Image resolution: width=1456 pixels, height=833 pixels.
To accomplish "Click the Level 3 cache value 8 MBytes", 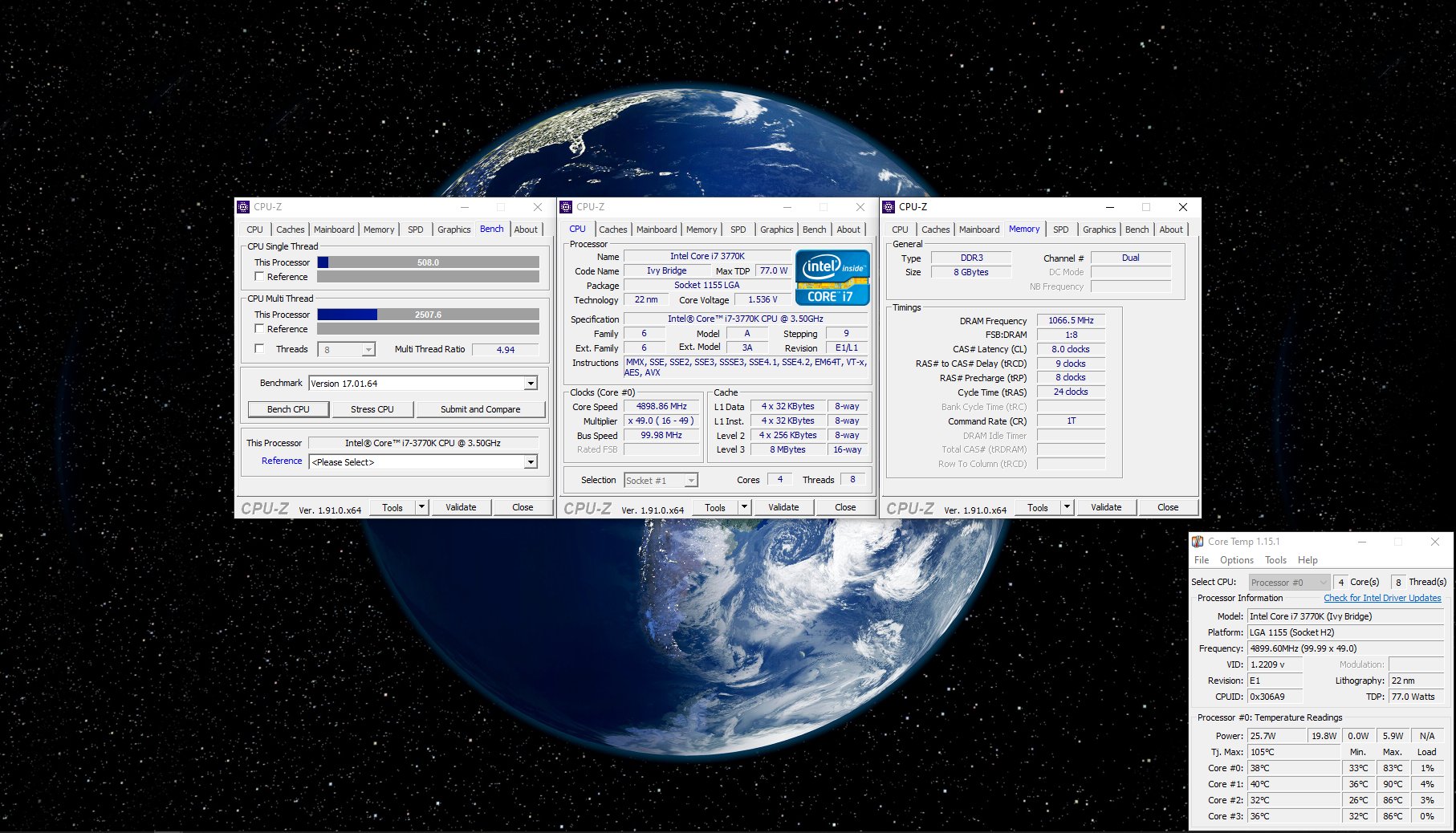I will [x=787, y=449].
